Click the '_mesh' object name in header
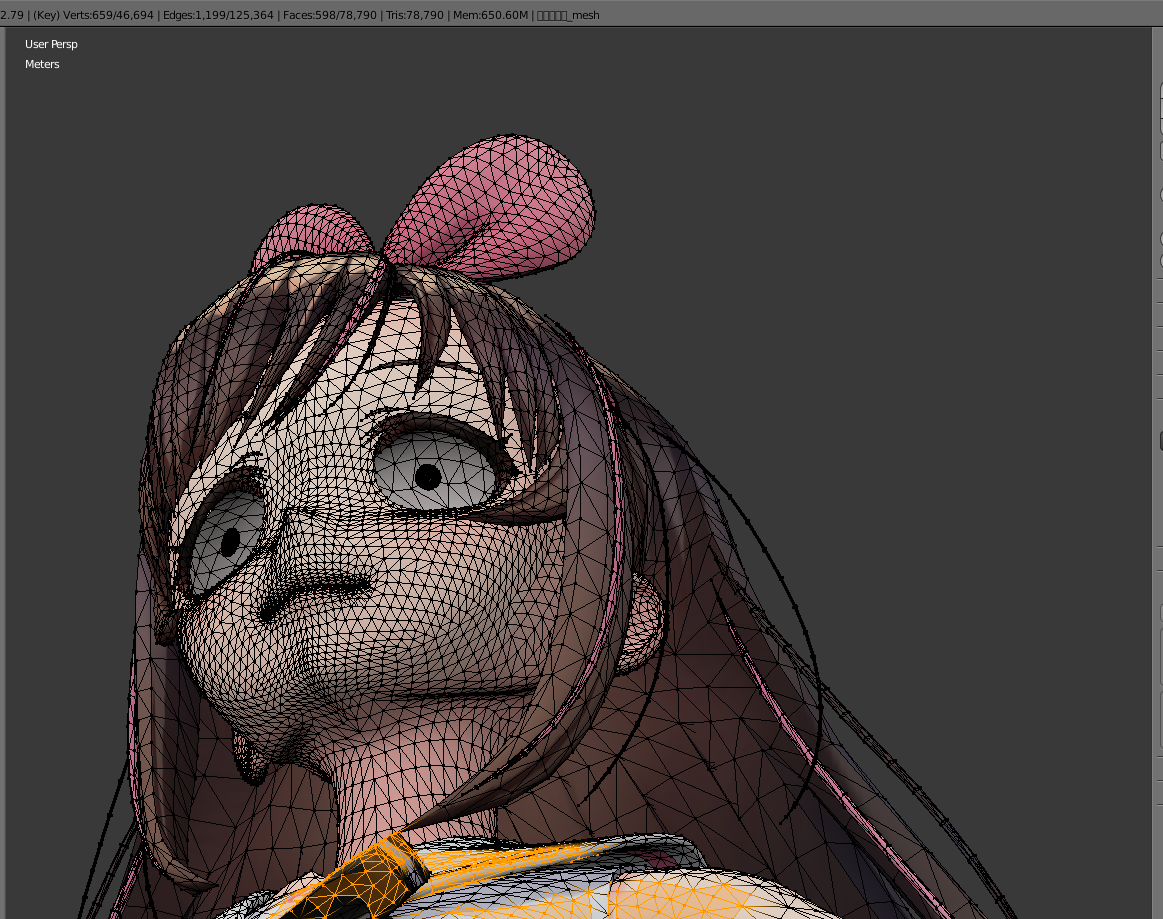1163x919 pixels. pos(568,15)
